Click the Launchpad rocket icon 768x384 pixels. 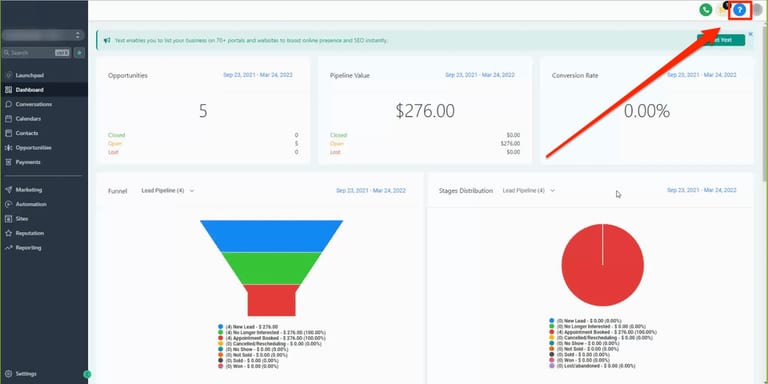click(8, 75)
